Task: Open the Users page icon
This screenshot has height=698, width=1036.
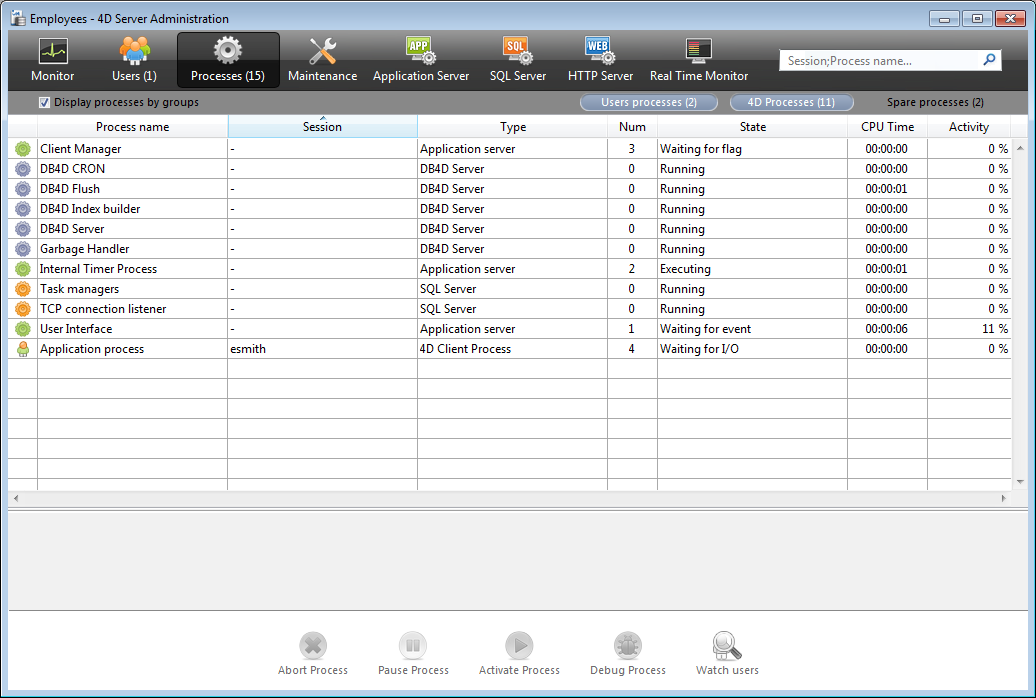Action: [134, 52]
